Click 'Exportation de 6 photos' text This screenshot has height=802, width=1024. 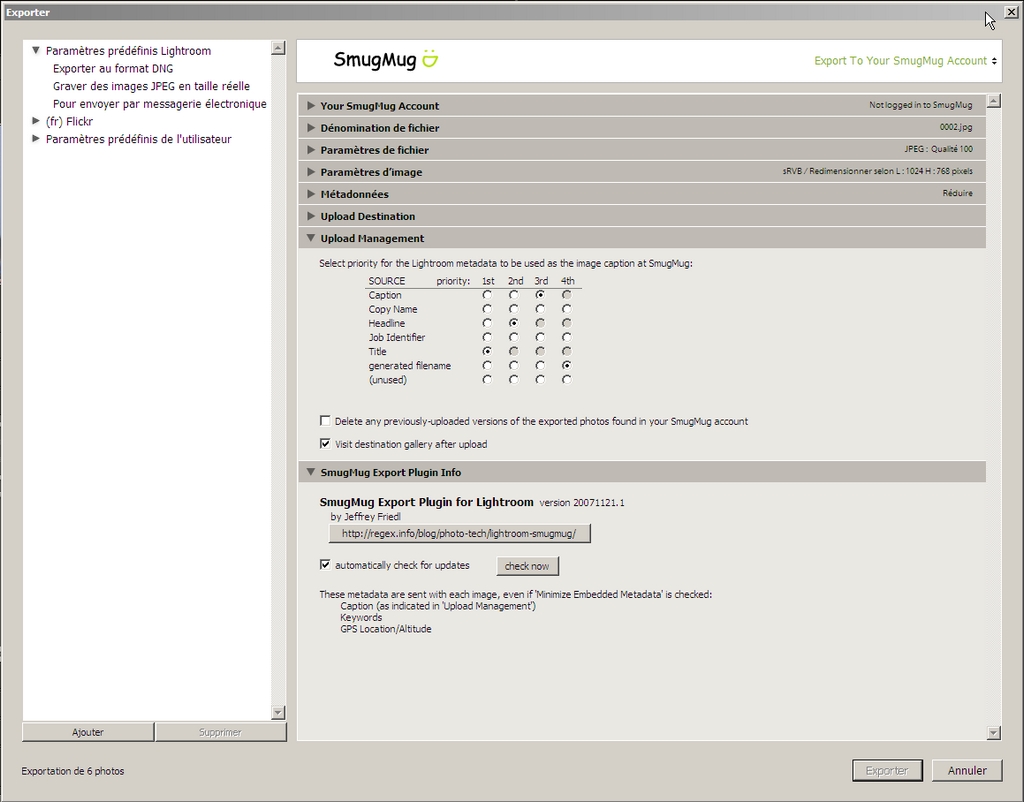pos(72,771)
